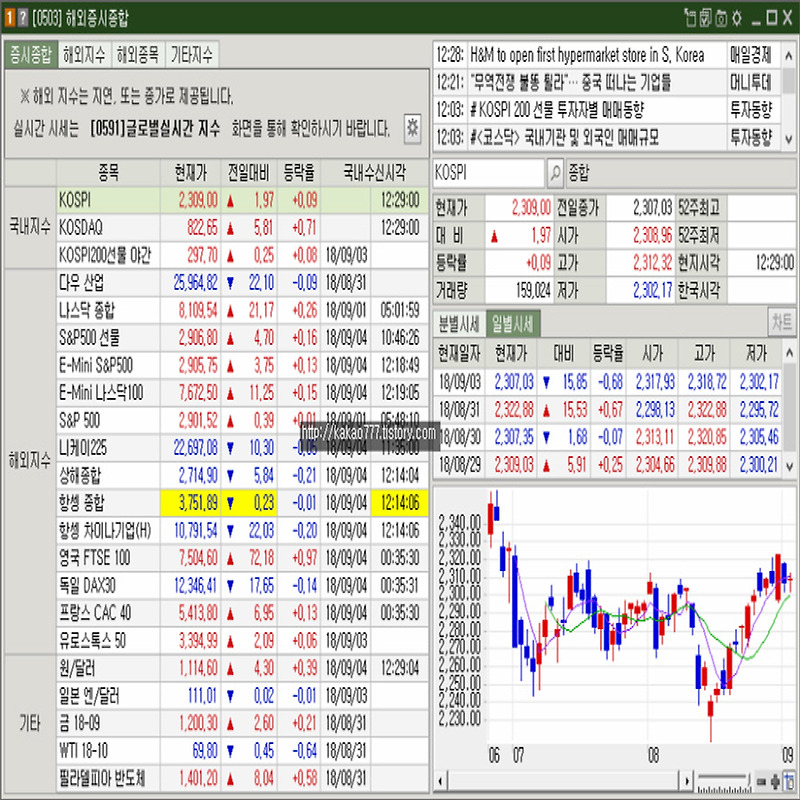
Task: Select the 유로스톡스 50 row
Action: pos(242,641)
